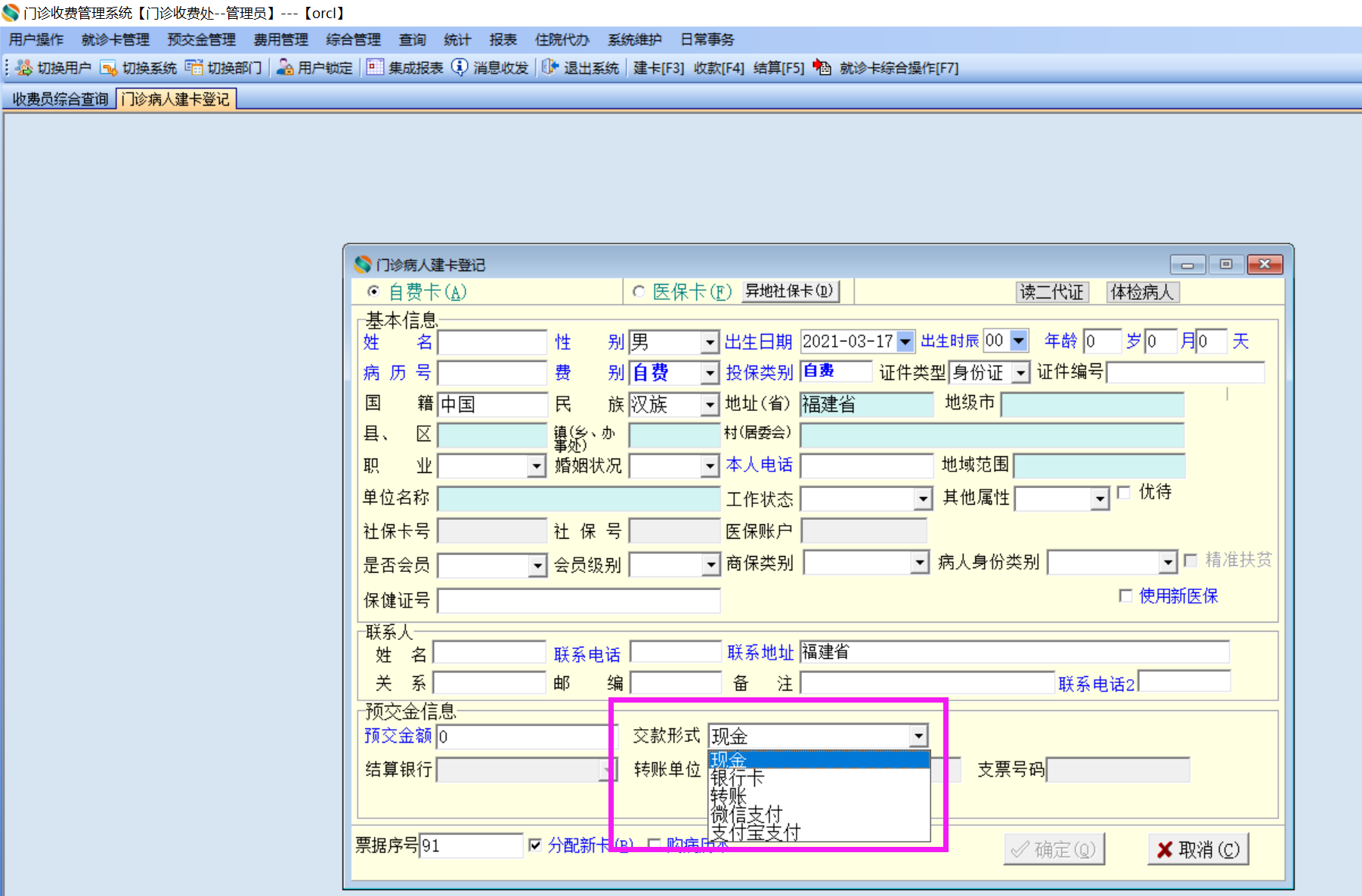Click the 读二代证 button
This screenshot has height=896, width=1362.
pyautogui.click(x=1052, y=292)
